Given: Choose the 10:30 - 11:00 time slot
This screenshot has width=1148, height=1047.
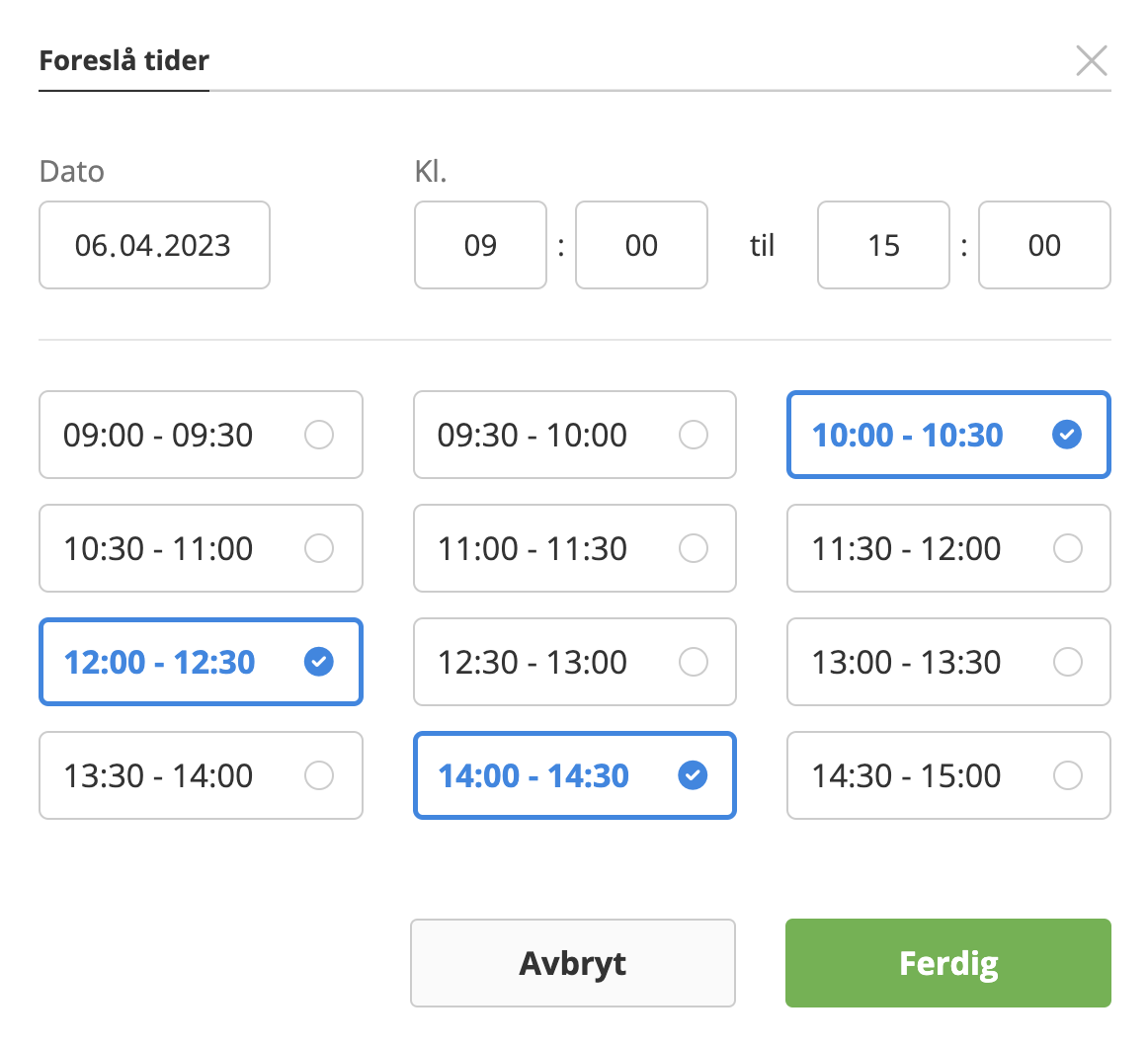Looking at the screenshot, I should tap(201, 548).
